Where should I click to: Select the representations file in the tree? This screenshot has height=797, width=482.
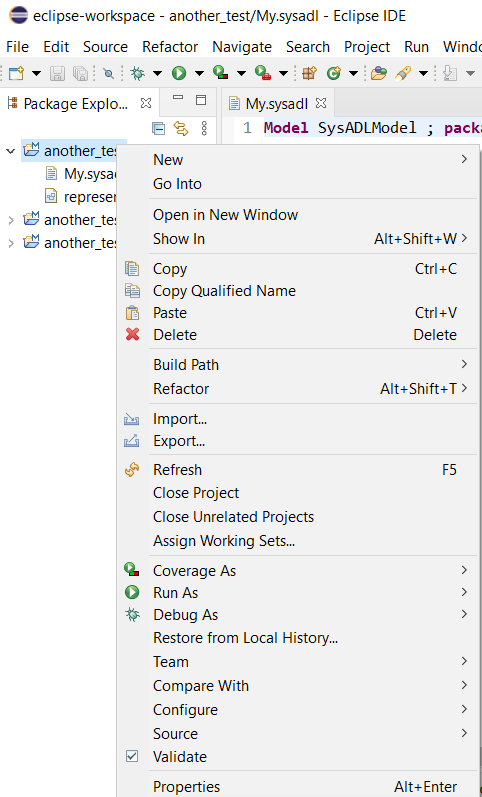point(81,196)
